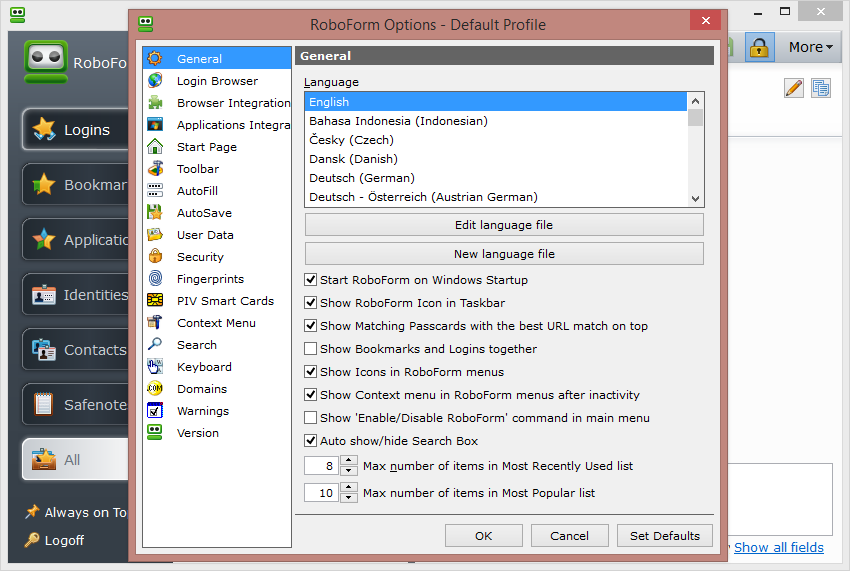850x571 pixels.
Task: Click the Applications Integration window icon
Action: pos(155,124)
